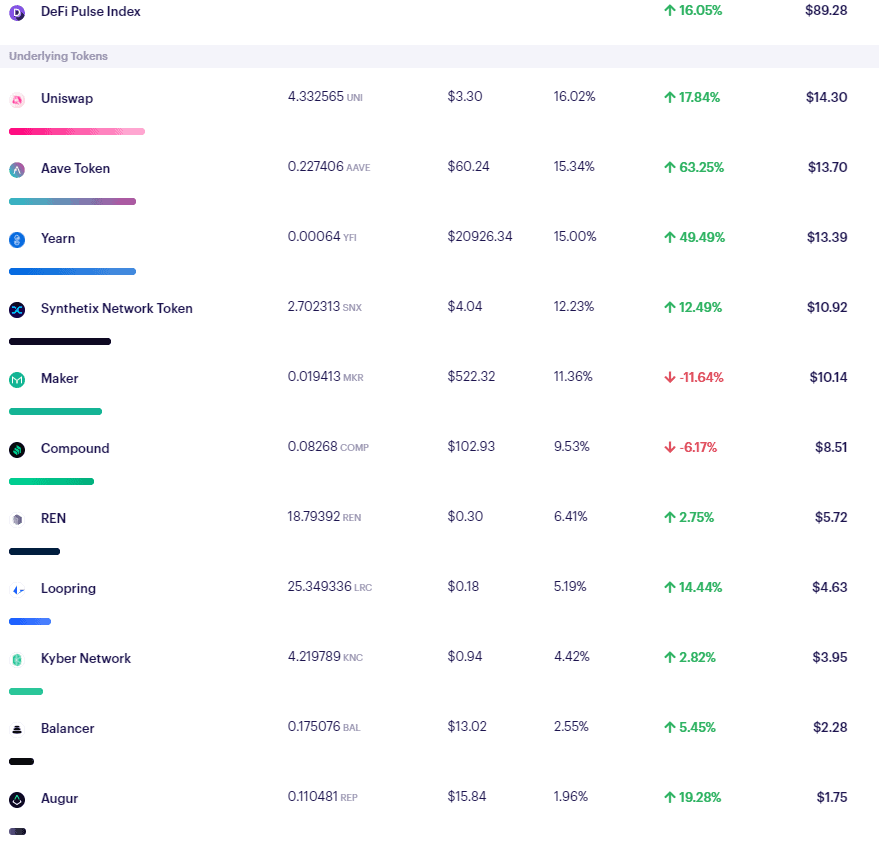Image resolution: width=879 pixels, height=841 pixels.
Task: Click the green up arrow beside 12.49%
Action: point(669,307)
